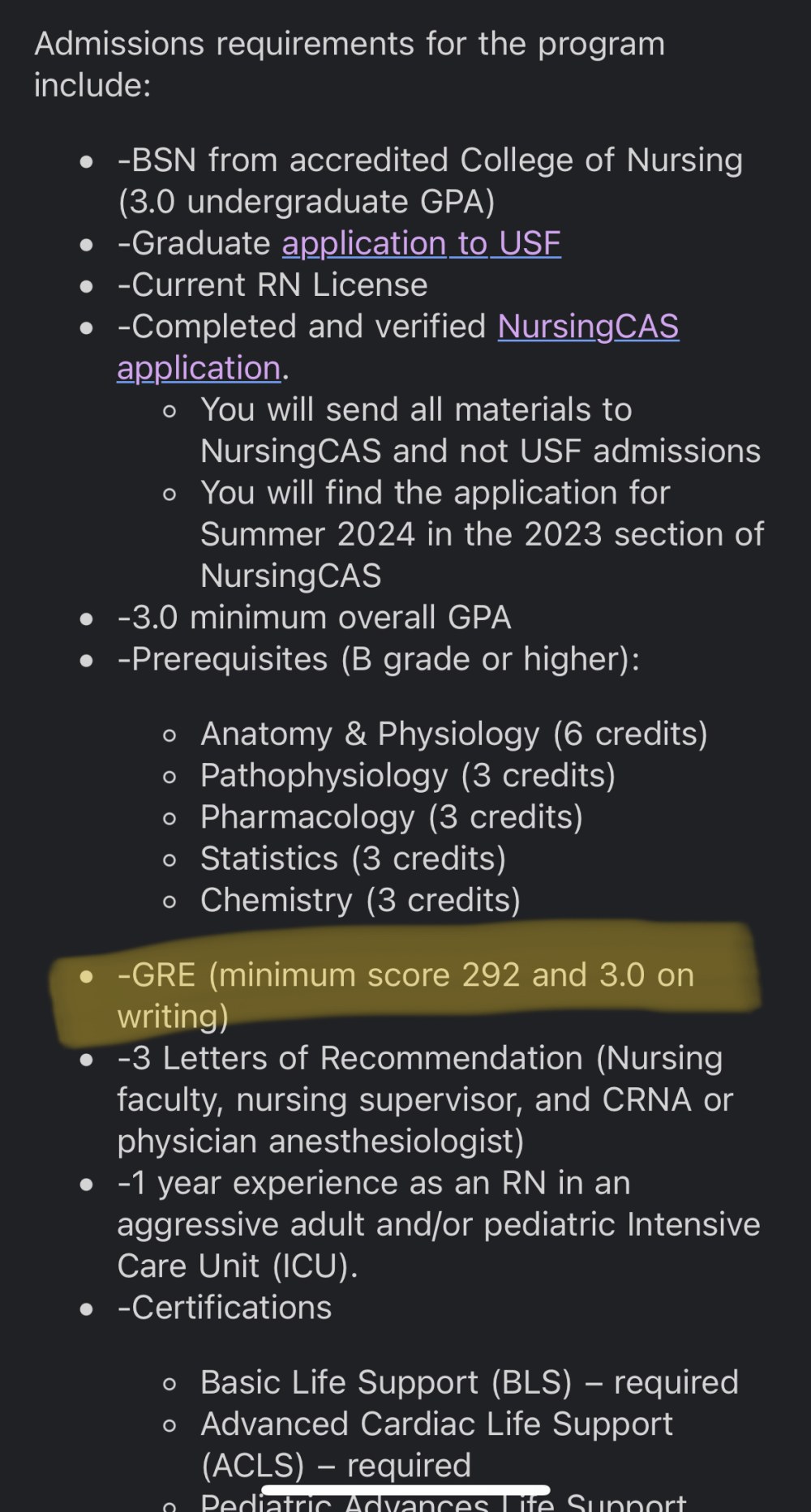
Task: Tap the Advanced Cardiac Life Support item
Action: coord(436,1444)
